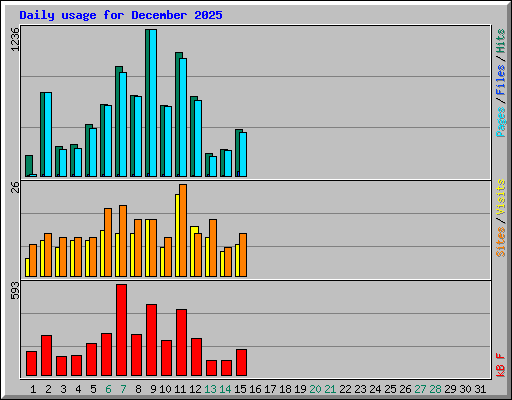Click the cyan hits bar for day 9
Image resolution: width=512 pixels, height=400 pixels.
click(x=153, y=103)
